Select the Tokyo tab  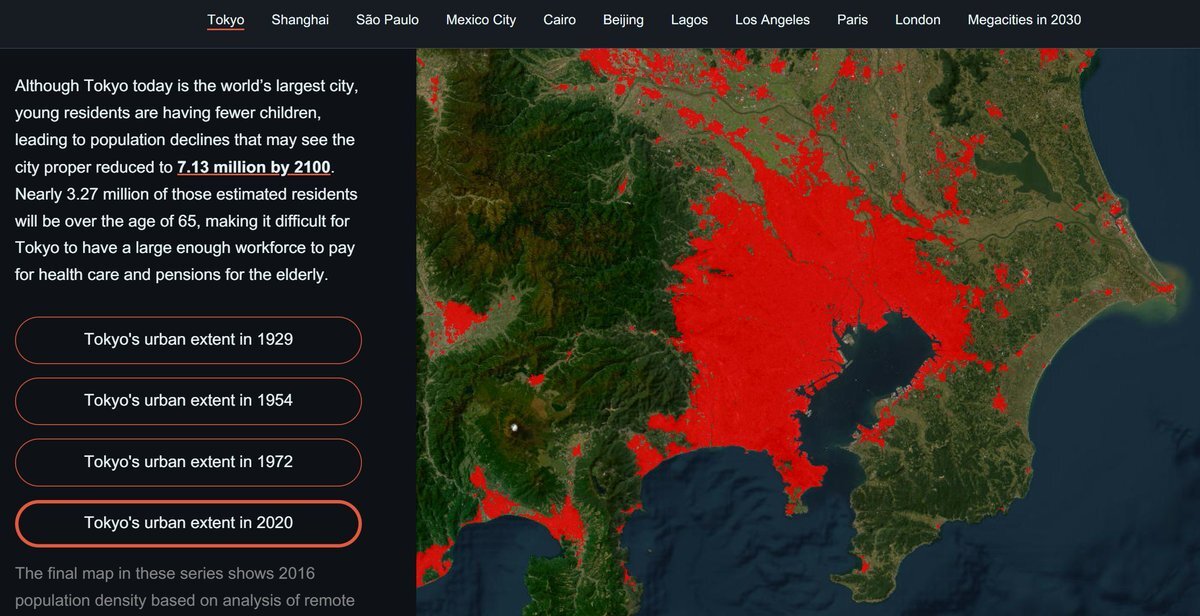click(225, 20)
